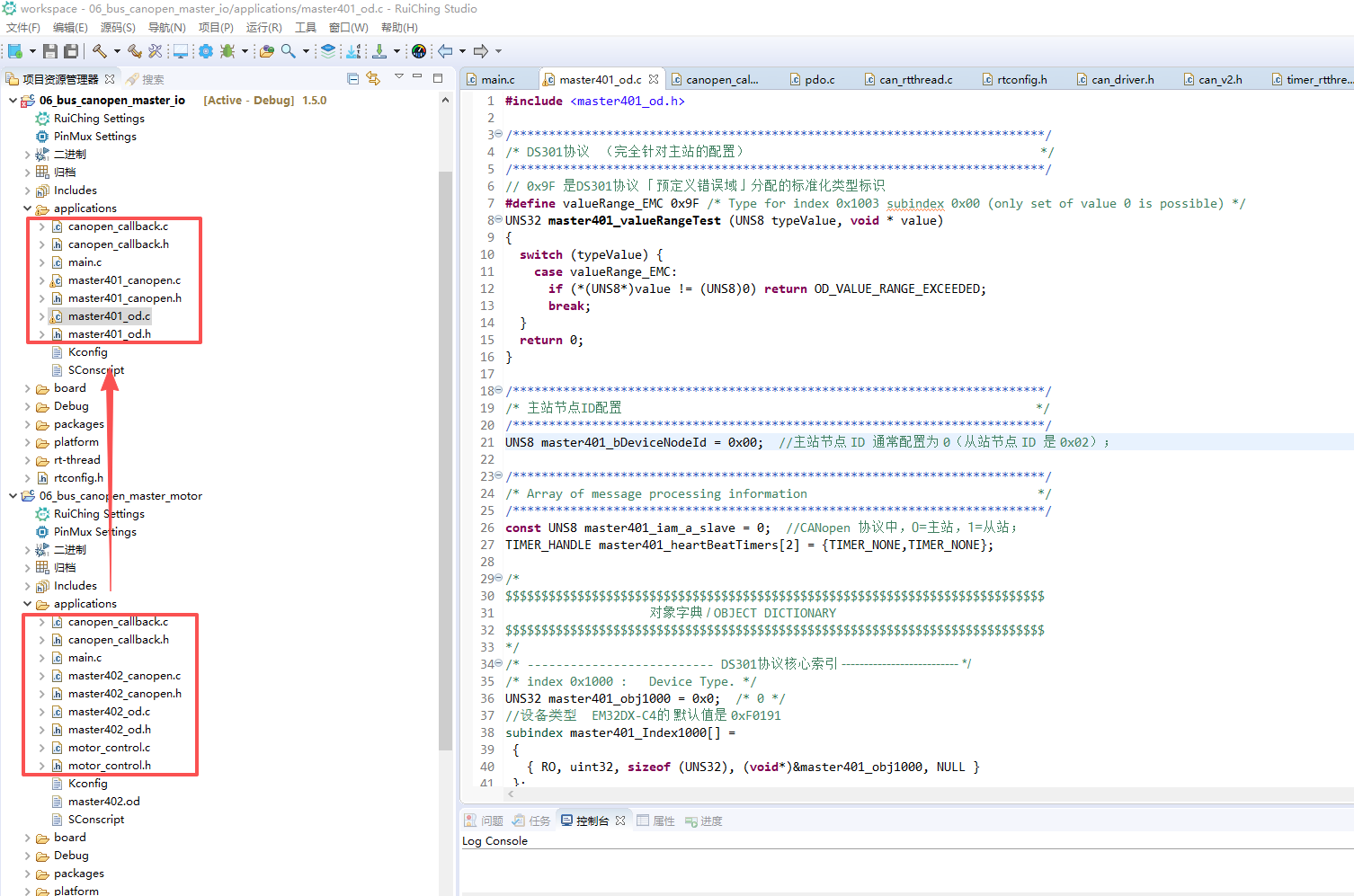The image size is (1354, 896).
Task: Maximize the project explorer panel
Action: point(438,78)
